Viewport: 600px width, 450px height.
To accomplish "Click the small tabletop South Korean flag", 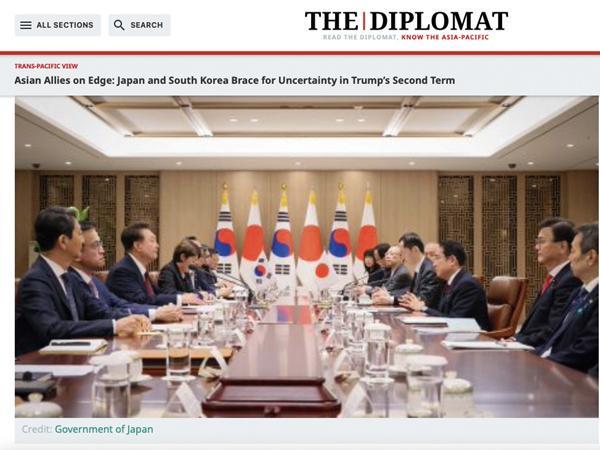I will pos(260,271).
